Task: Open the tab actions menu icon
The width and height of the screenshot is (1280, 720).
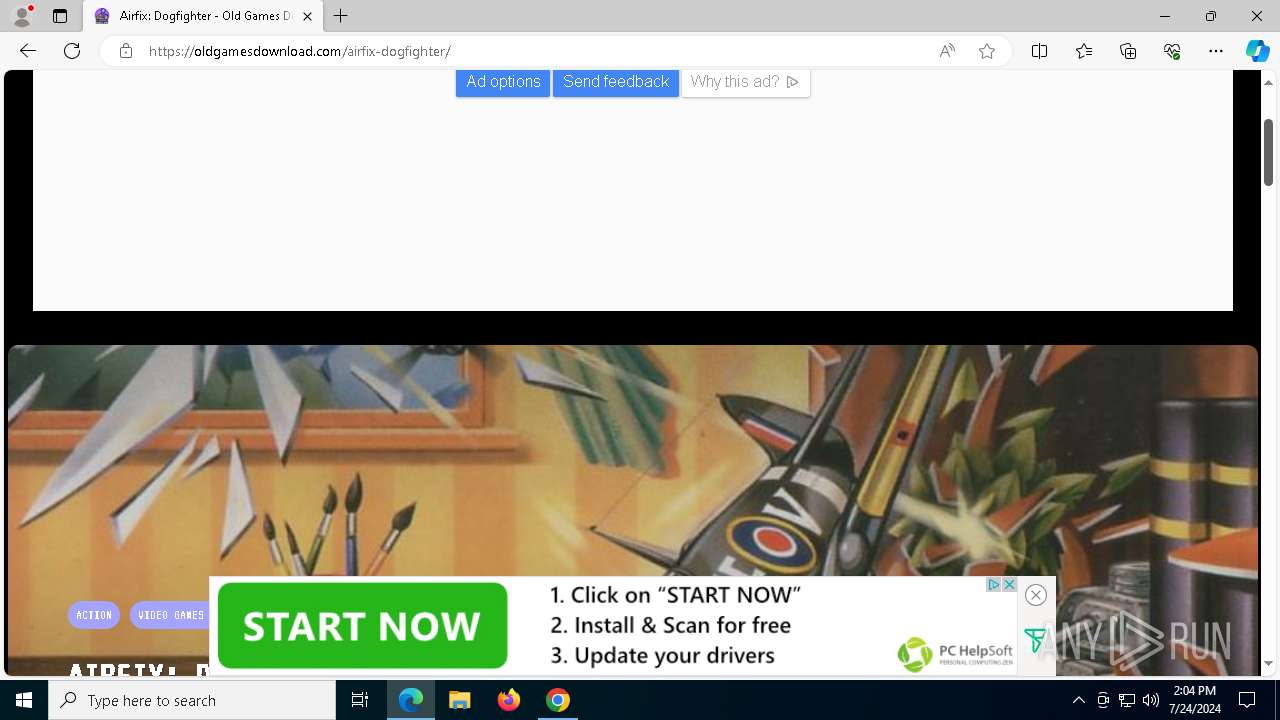Action: 60,16
